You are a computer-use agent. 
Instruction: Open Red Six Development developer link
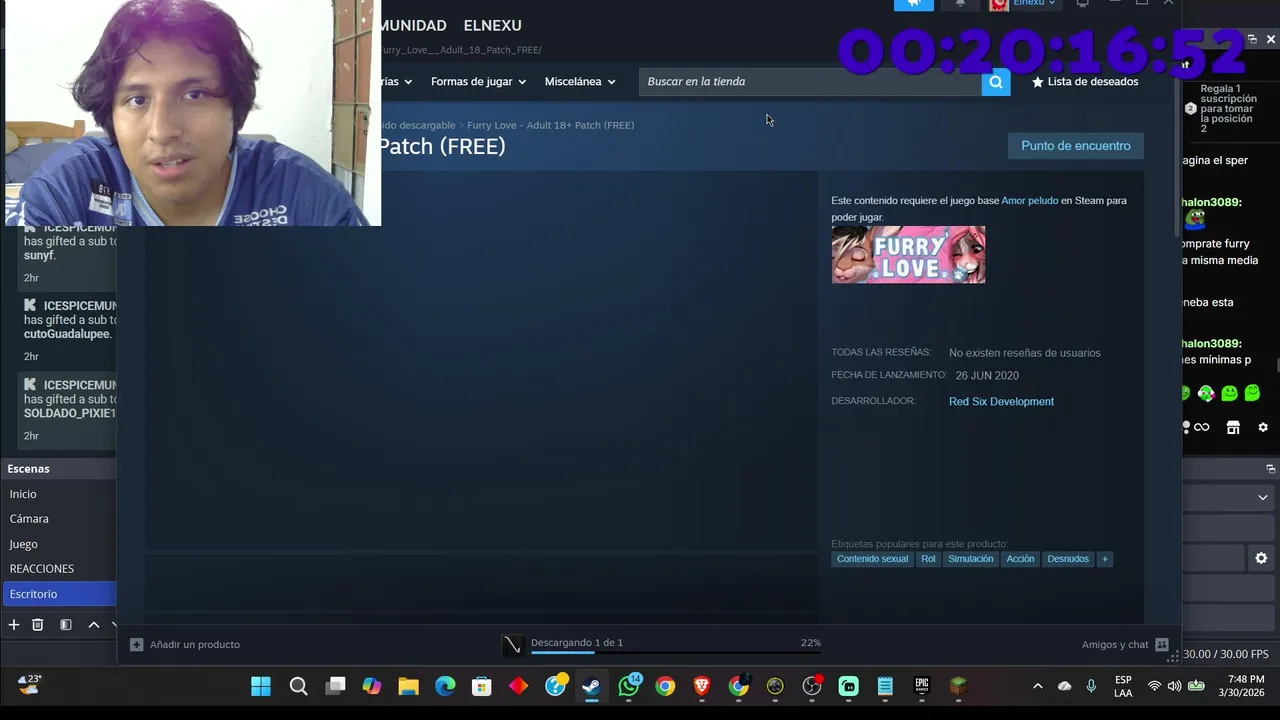(x=1001, y=402)
